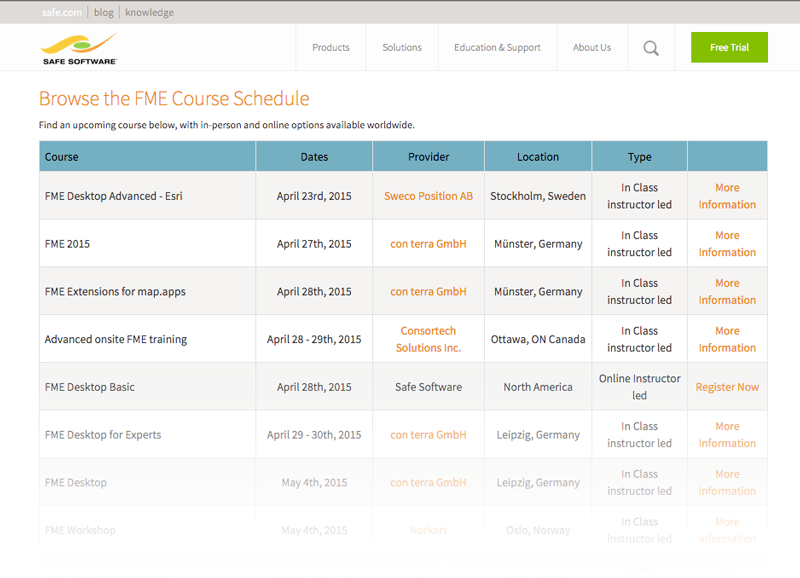Click the Provider column header
This screenshot has width=800, height=578.
[x=429, y=157]
